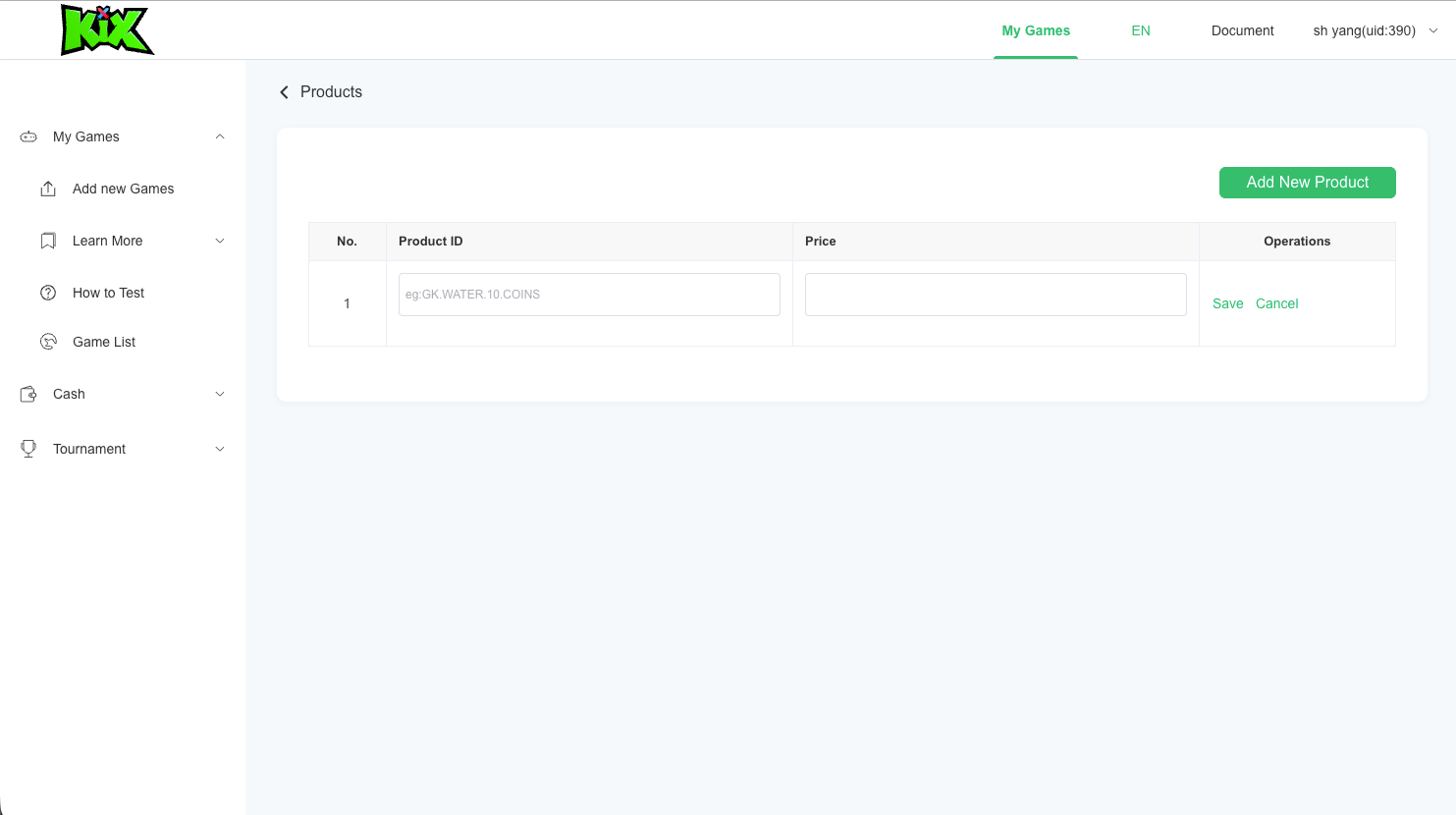The image size is (1456, 815).
Task: Expand the Learn More submenu chevron
Action: point(220,241)
